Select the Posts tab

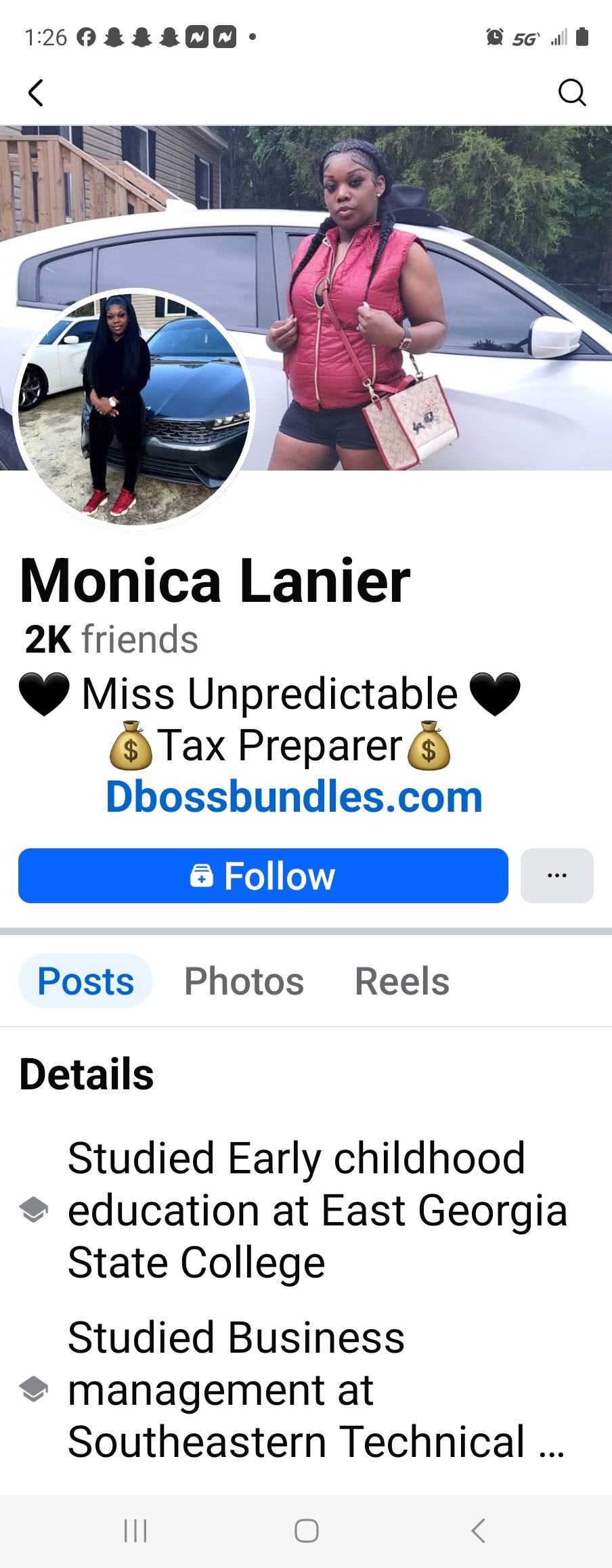pos(86,981)
